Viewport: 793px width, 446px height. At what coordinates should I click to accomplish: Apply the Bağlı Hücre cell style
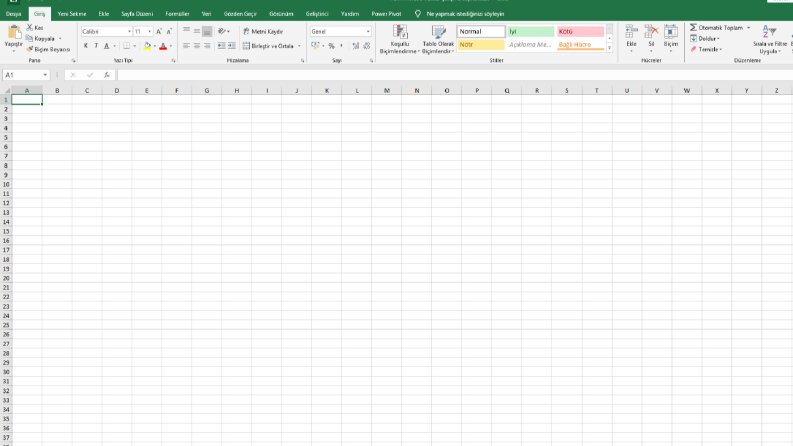pyautogui.click(x=581, y=44)
